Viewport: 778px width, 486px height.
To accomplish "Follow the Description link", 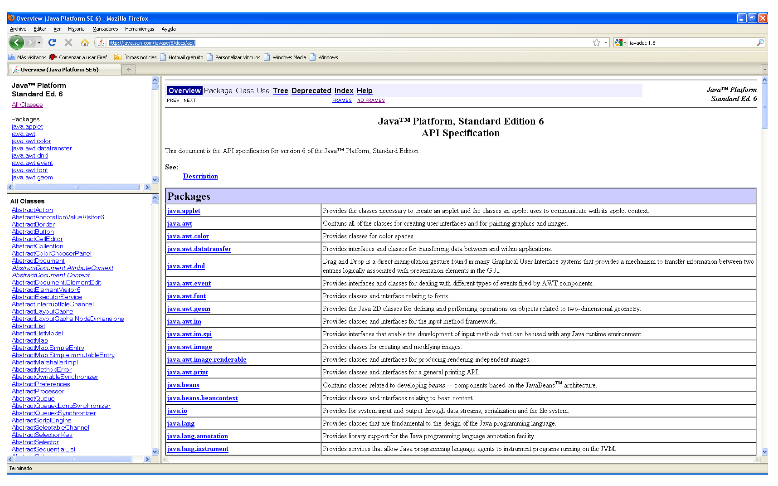I will [x=200, y=175].
